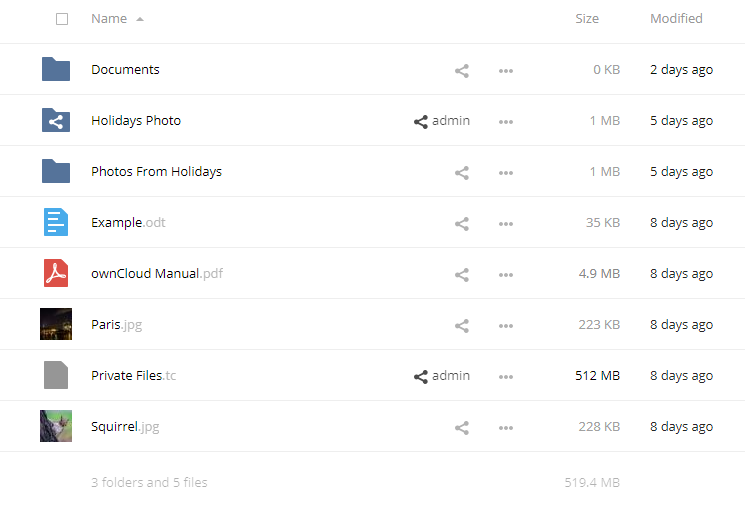This screenshot has width=745, height=505.
Task: Sort files by Size column
Action: click(x=587, y=19)
